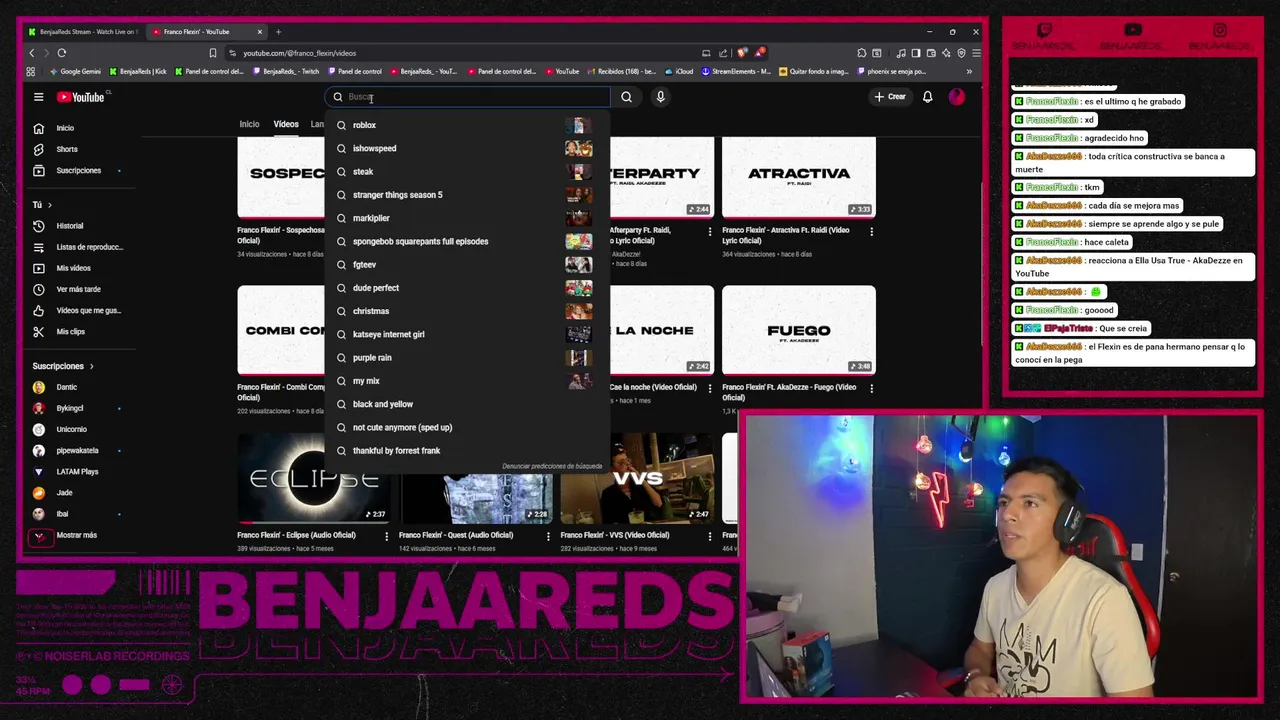Select 'dude perfect' search suggestion
This screenshot has height=720, width=1280.
click(x=467, y=288)
